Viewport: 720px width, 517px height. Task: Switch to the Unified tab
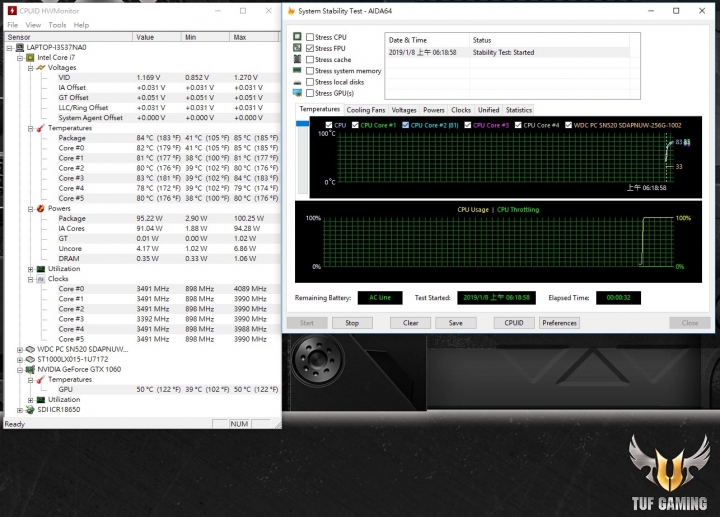[488, 110]
